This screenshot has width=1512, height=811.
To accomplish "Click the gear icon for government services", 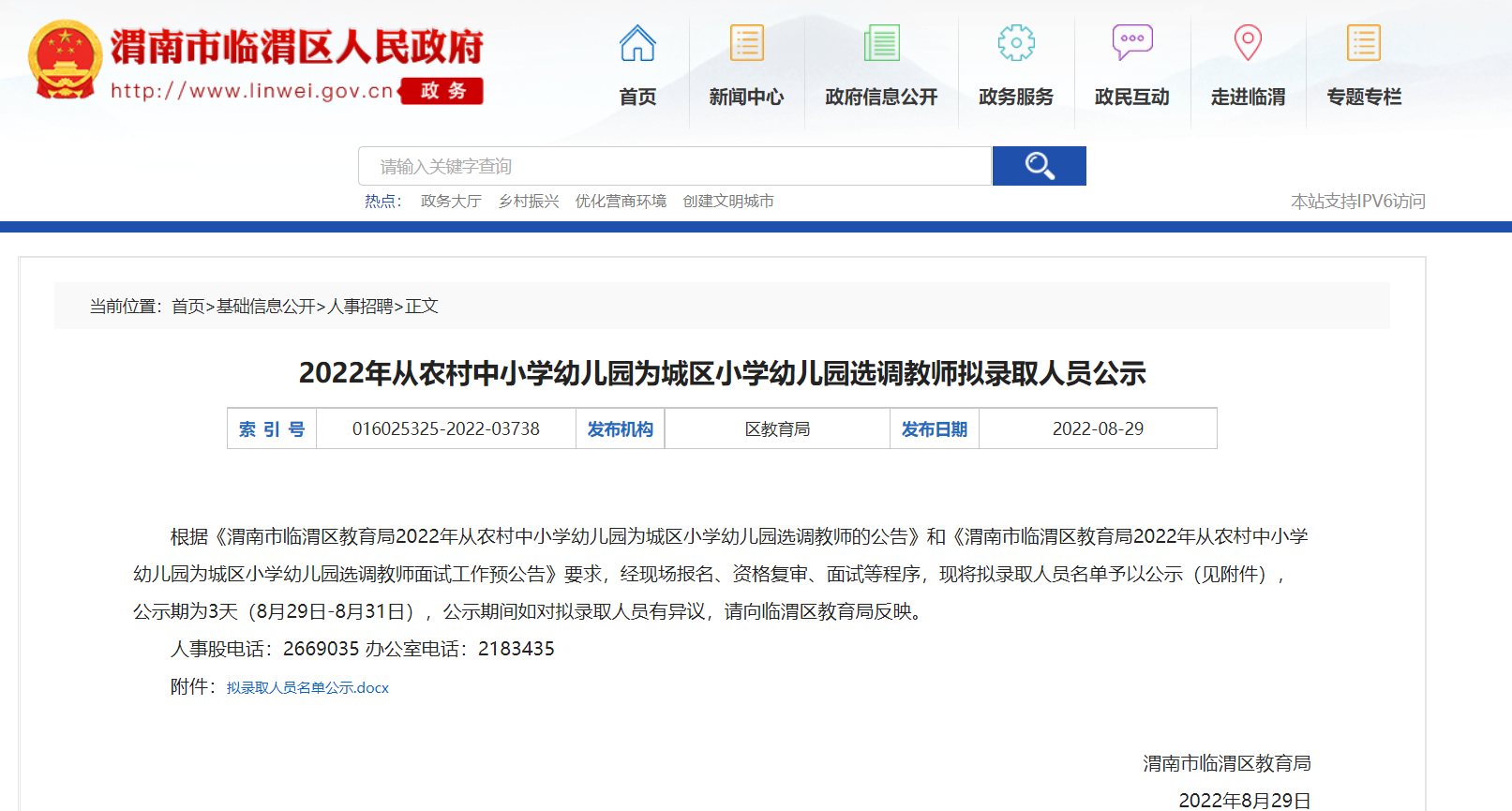I will [1016, 43].
